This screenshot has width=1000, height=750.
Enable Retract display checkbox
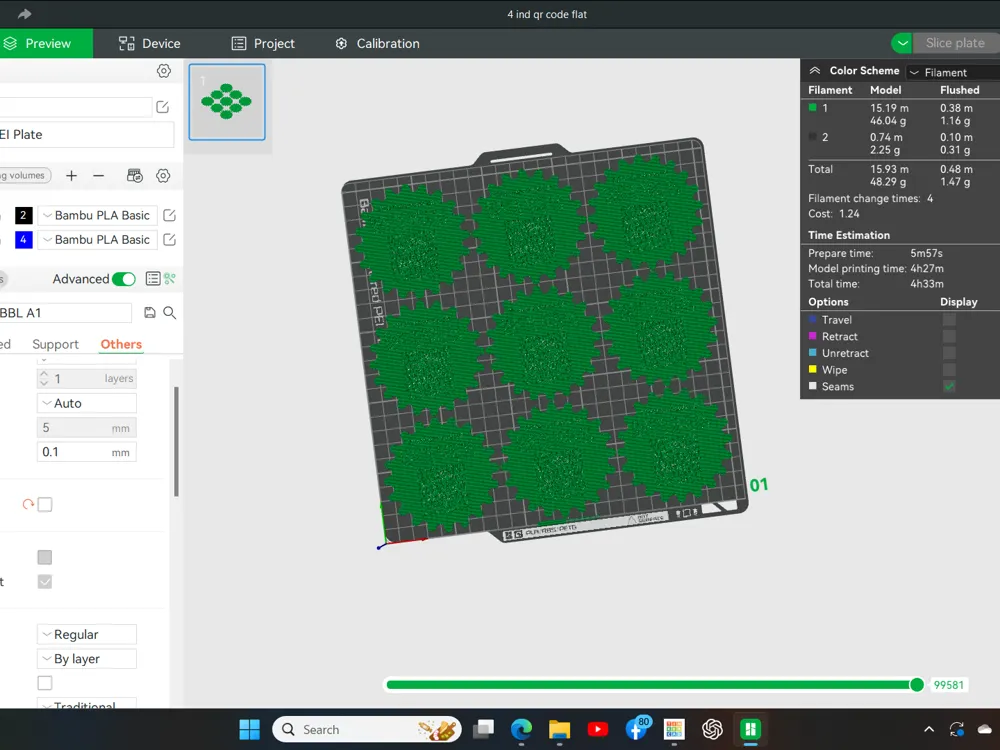[949, 336]
